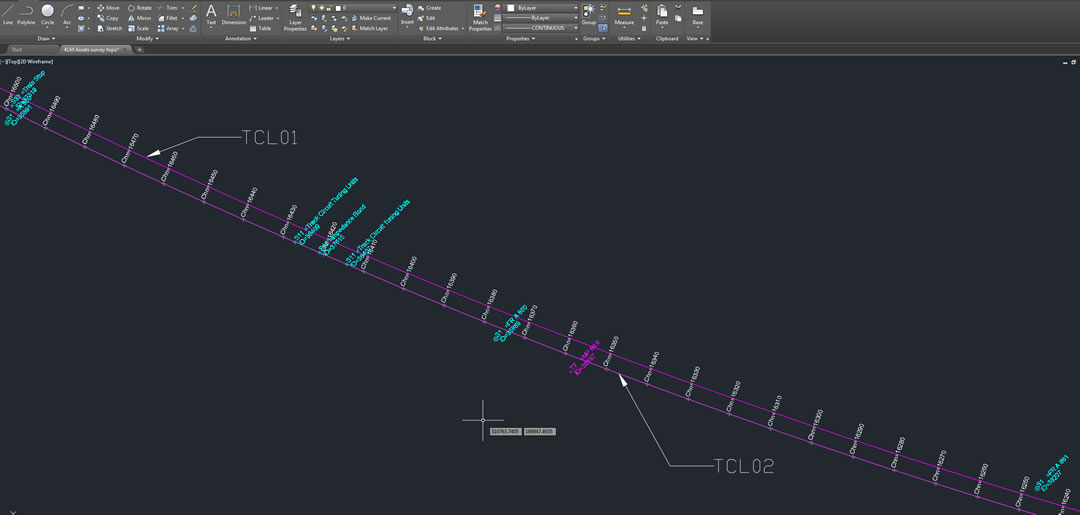Select the Line drawing tool
1080x515 pixels.
(x=8, y=14)
